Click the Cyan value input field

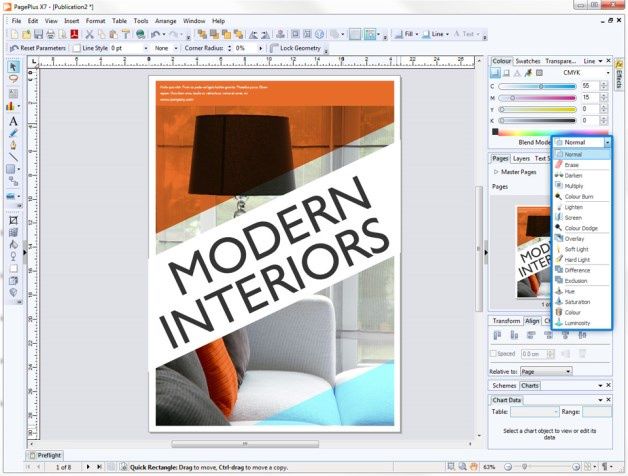[590, 86]
